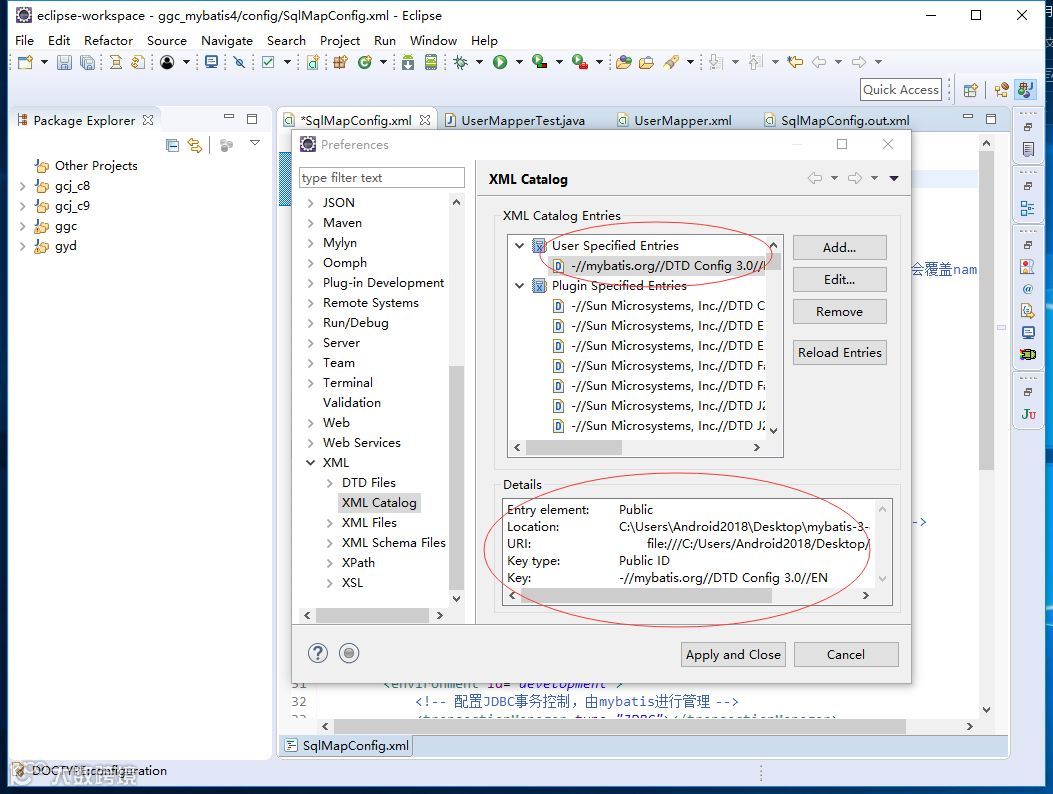
Task: Click the JUnit icon in right sidebar
Action: [x=1028, y=414]
